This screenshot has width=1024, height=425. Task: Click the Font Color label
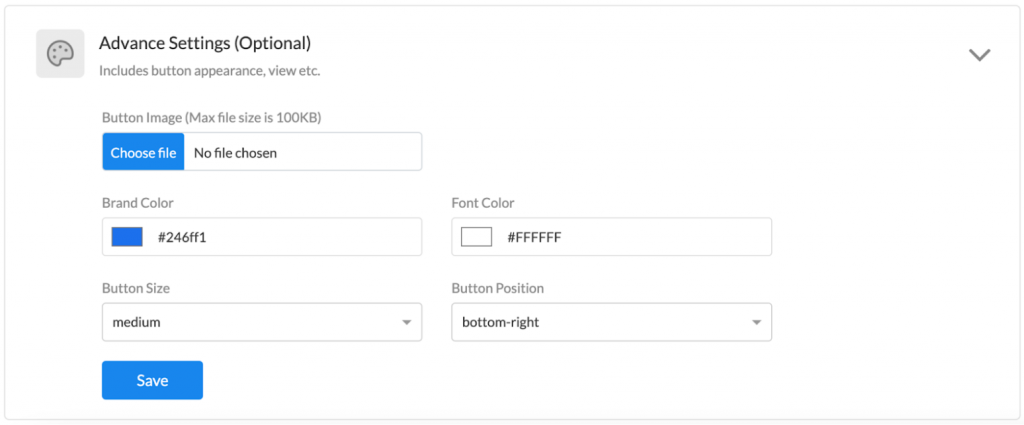tap(483, 203)
